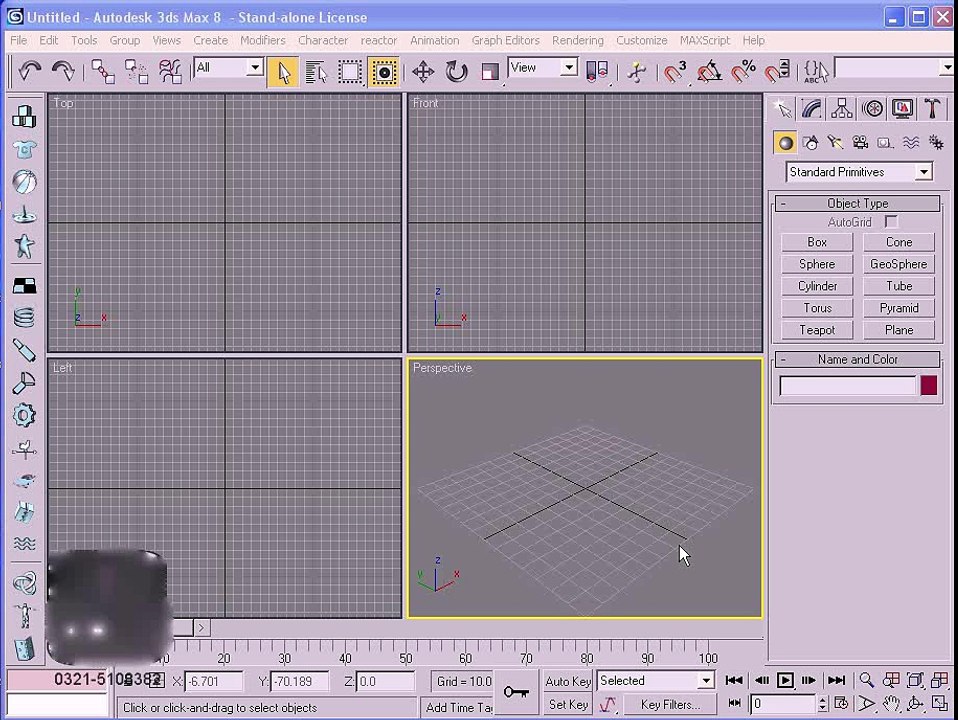Click the object color swatch
The width and height of the screenshot is (958, 720).
(x=929, y=386)
